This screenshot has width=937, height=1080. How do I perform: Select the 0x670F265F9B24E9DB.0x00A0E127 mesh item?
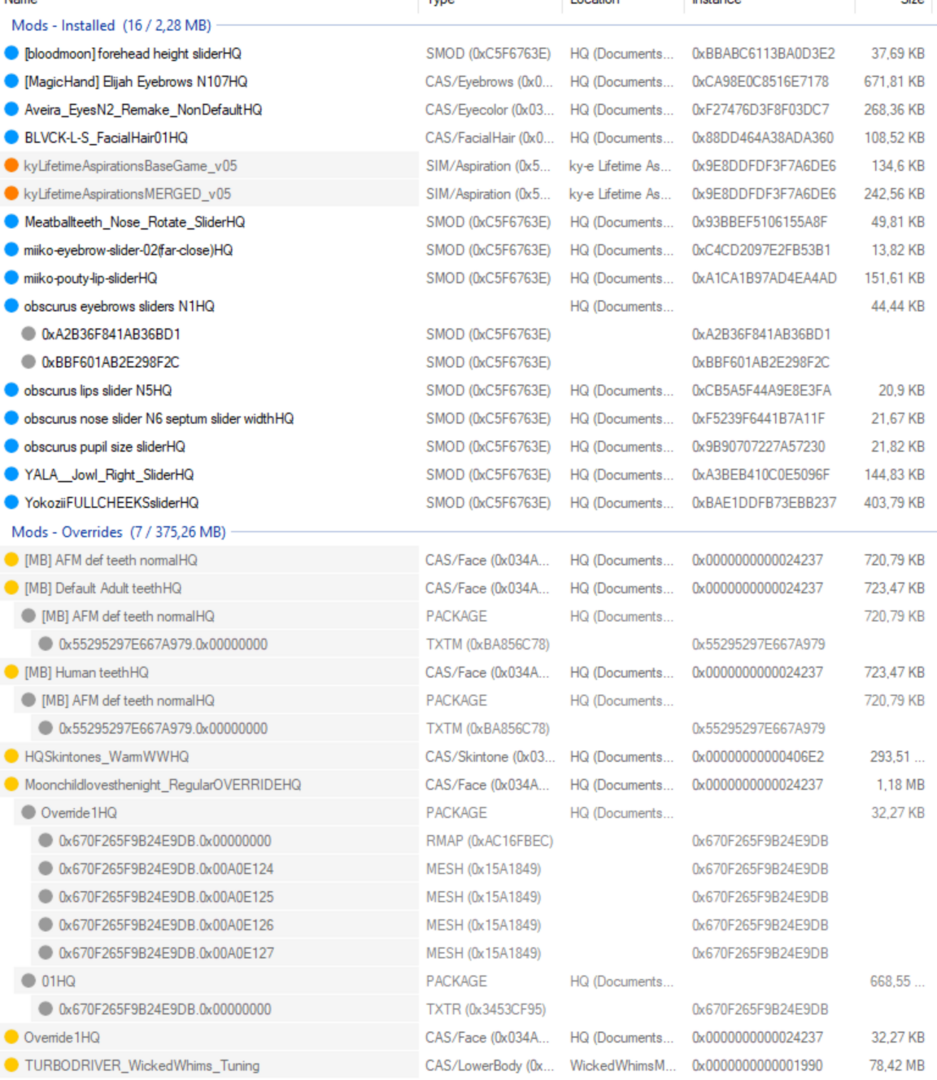click(x=166, y=953)
